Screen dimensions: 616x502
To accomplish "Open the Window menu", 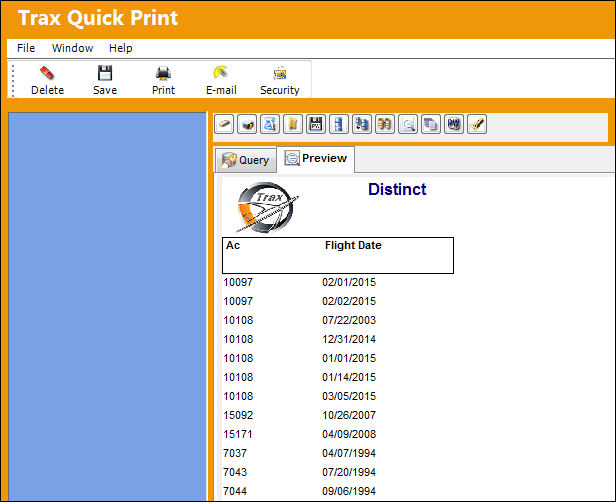I will point(73,48).
